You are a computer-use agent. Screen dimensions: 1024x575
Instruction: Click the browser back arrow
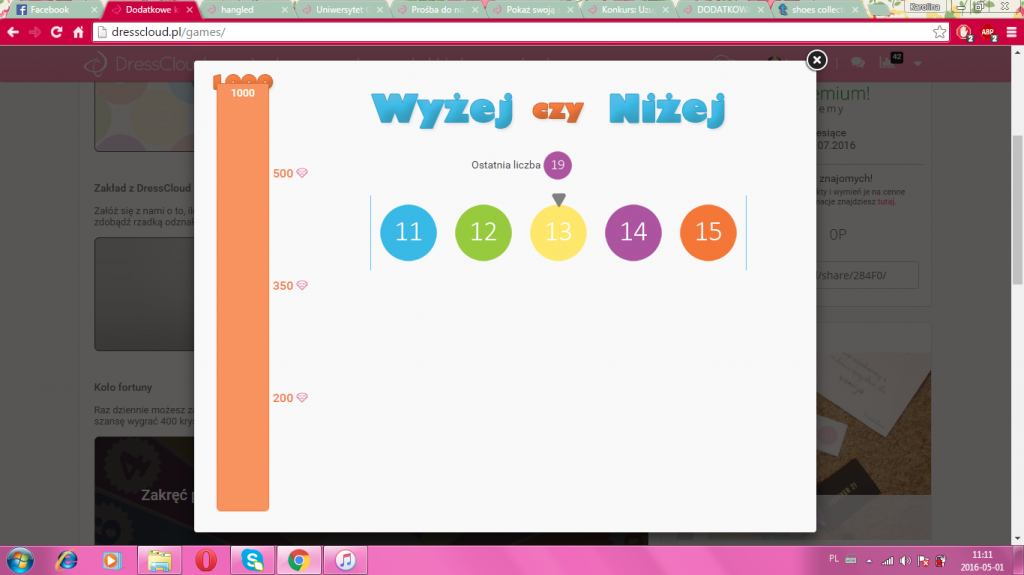[x=13, y=32]
